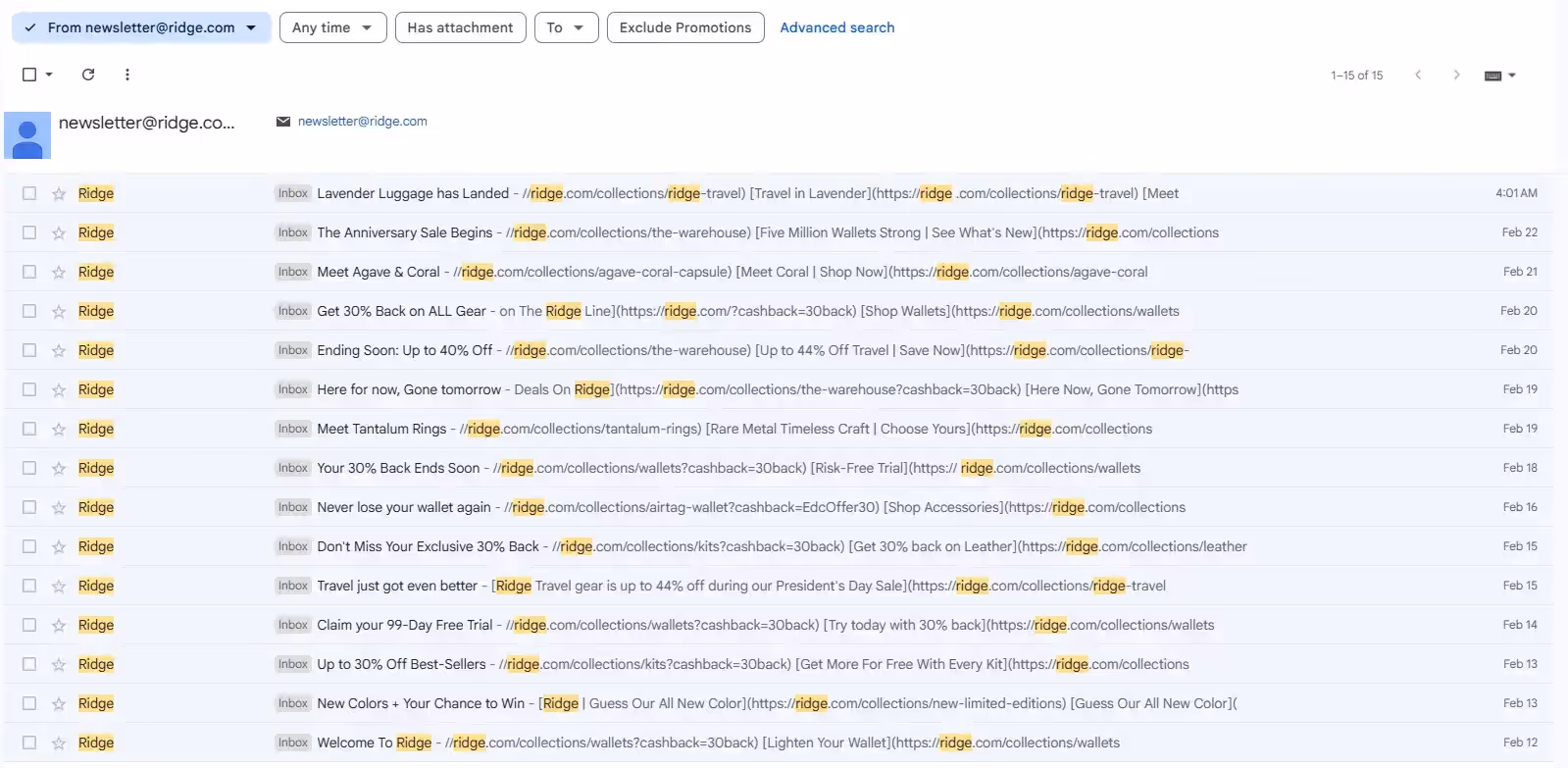Expand input tools dropdown arrow
This screenshot has height=768, width=1568.
pos(1512,76)
